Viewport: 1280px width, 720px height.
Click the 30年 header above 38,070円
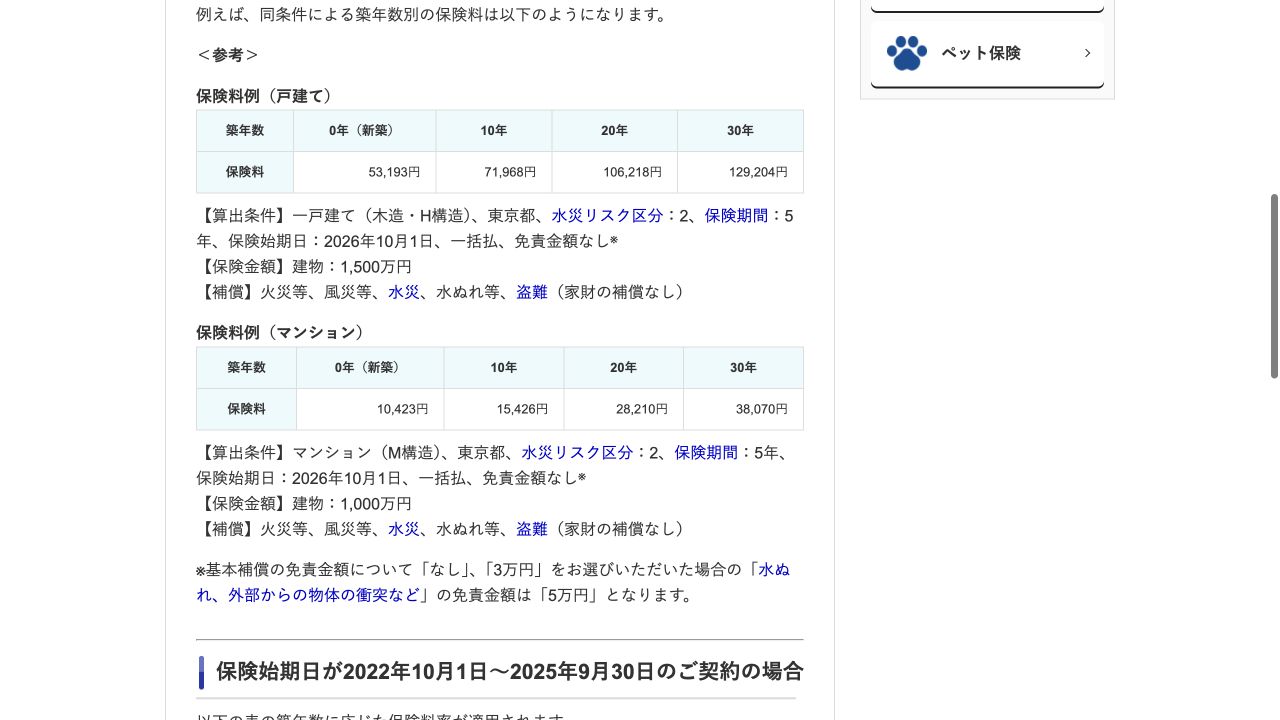(x=744, y=368)
